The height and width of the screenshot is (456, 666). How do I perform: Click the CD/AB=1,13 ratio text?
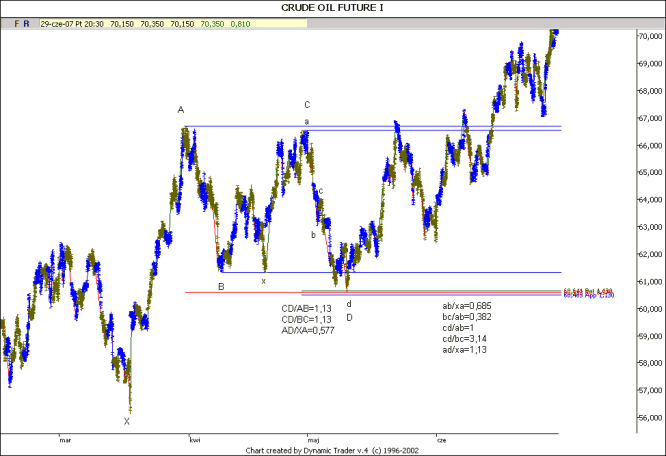pos(305,308)
